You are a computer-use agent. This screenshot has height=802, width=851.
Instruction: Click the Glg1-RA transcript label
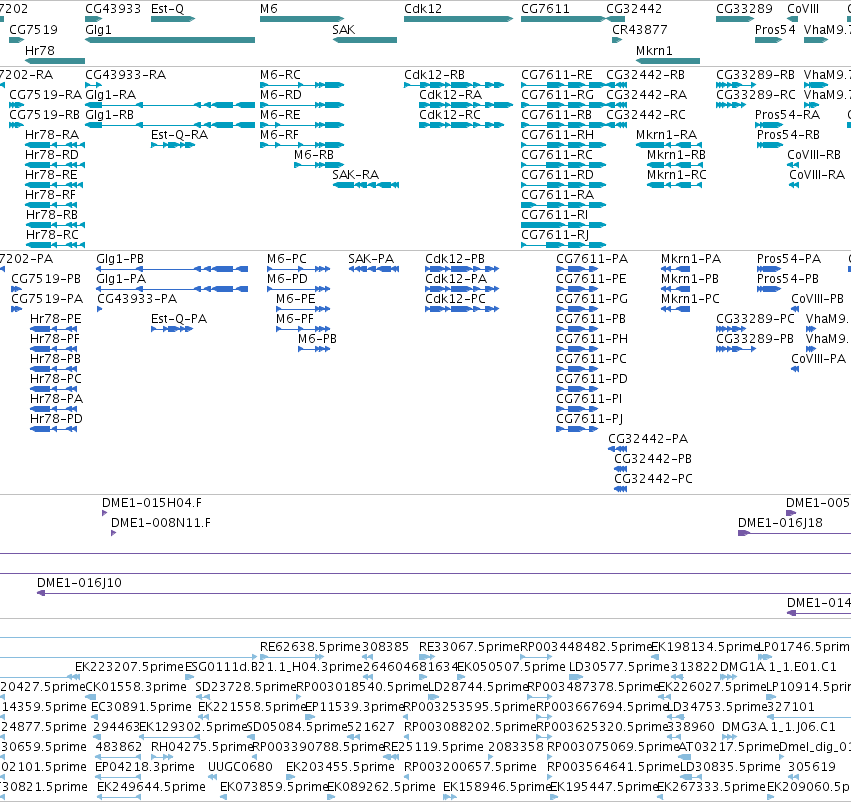pos(110,94)
